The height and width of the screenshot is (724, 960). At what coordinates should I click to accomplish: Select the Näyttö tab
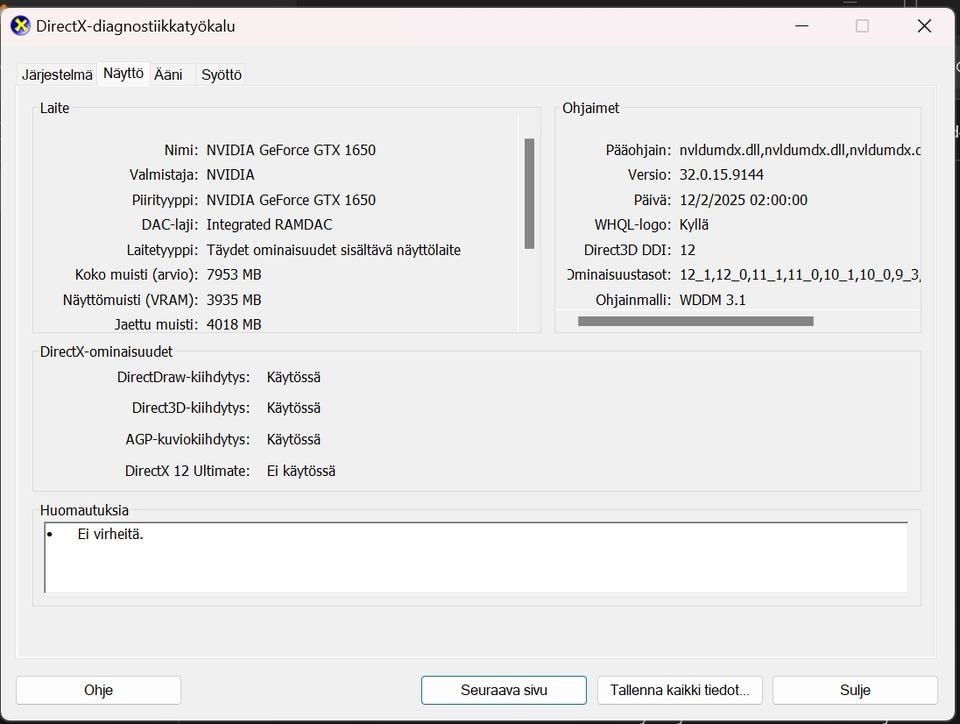123,73
